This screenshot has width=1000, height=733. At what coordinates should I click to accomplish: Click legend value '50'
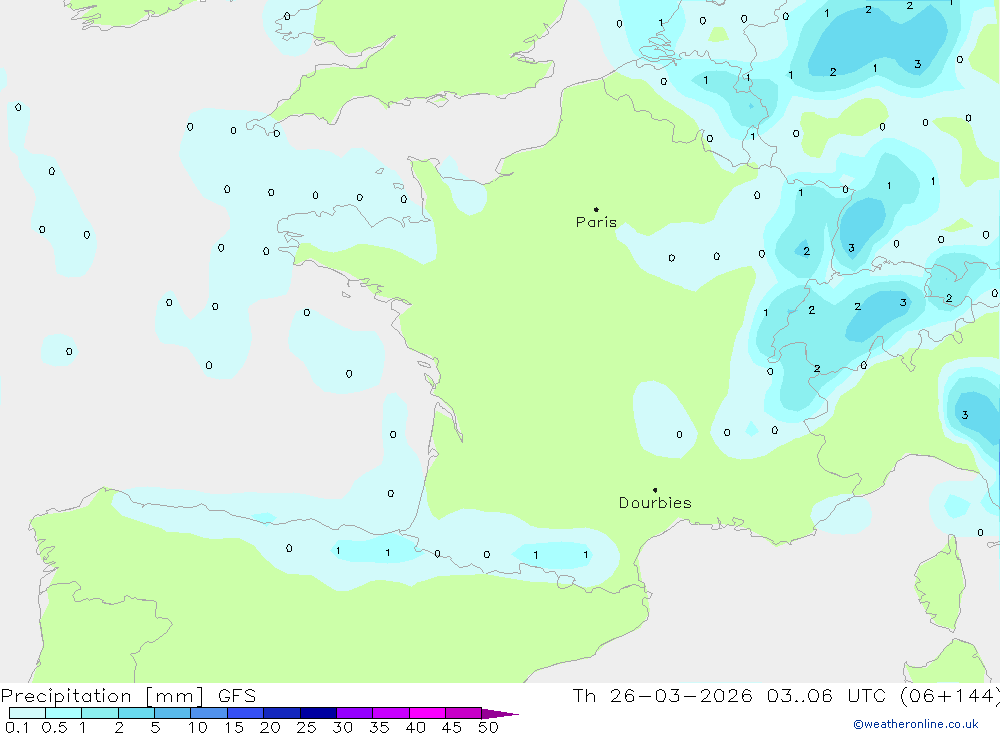[488, 727]
